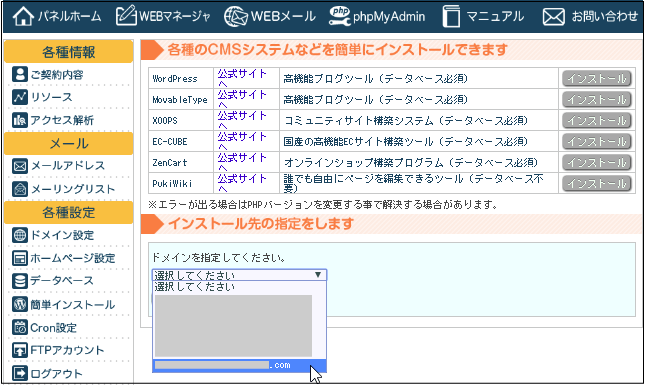Image resolution: width=645 pixels, height=385 pixels.
Task: Open EC-CUBE 公式サイトへ link
Action: point(242,141)
